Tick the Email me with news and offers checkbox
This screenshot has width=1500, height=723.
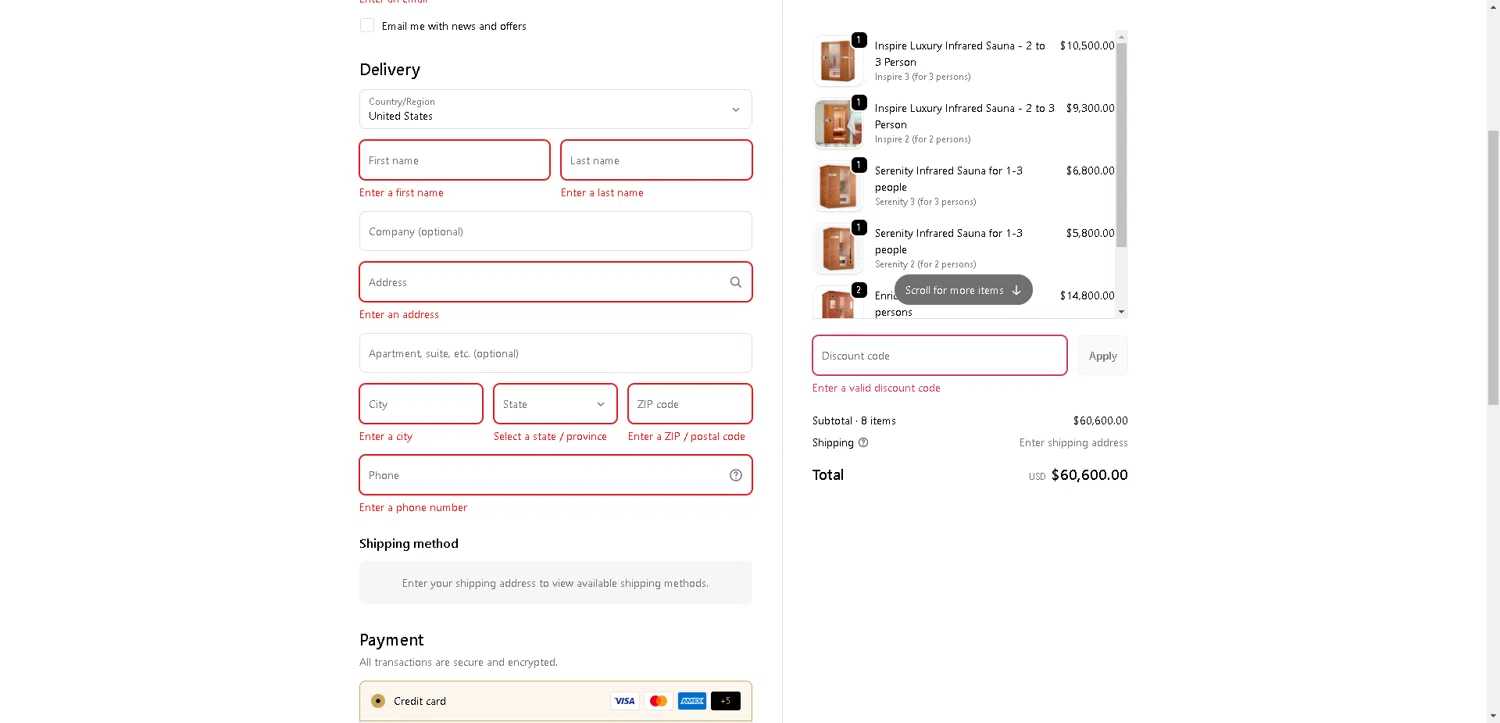pyautogui.click(x=367, y=25)
